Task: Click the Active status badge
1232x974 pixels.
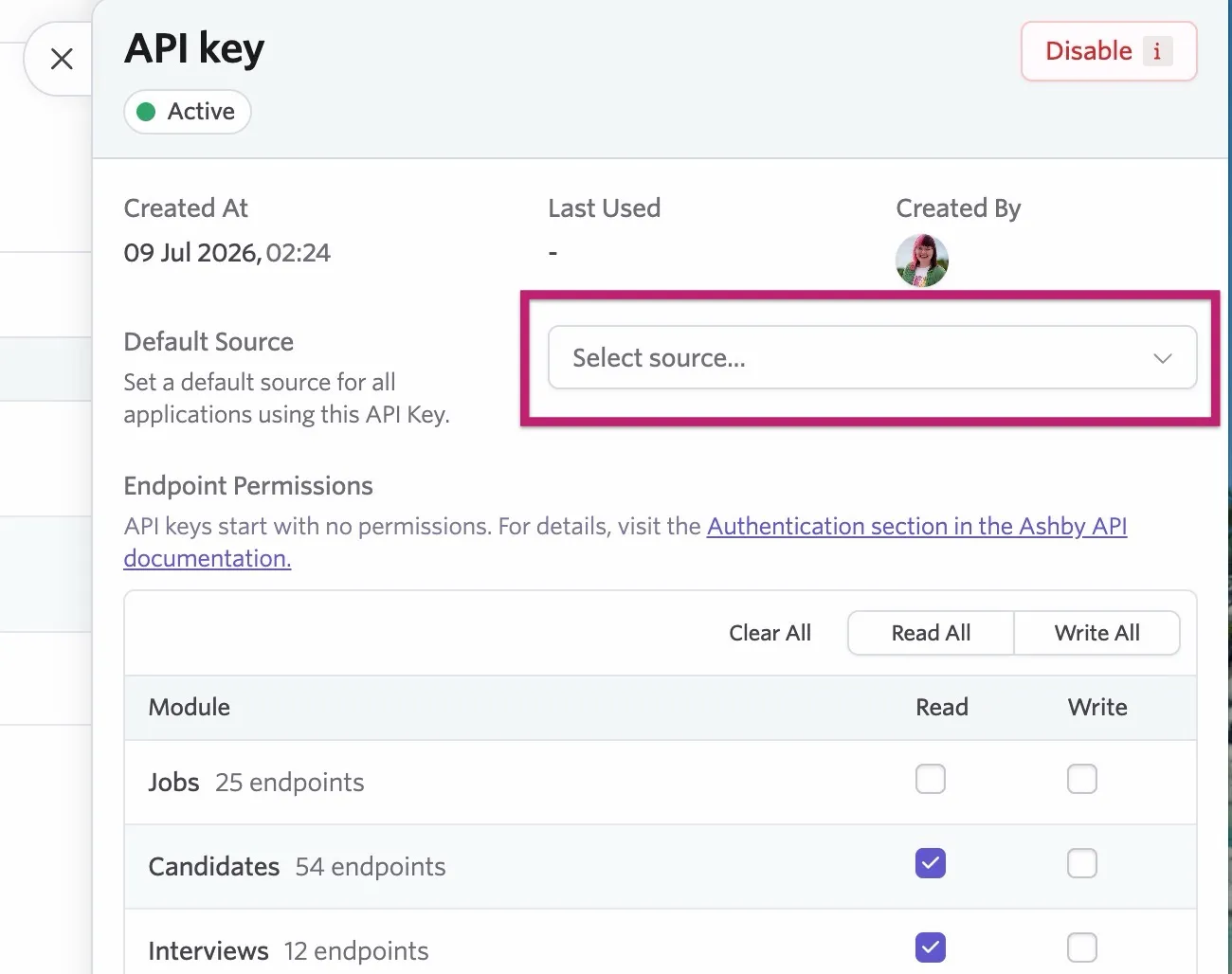Action: 188,112
